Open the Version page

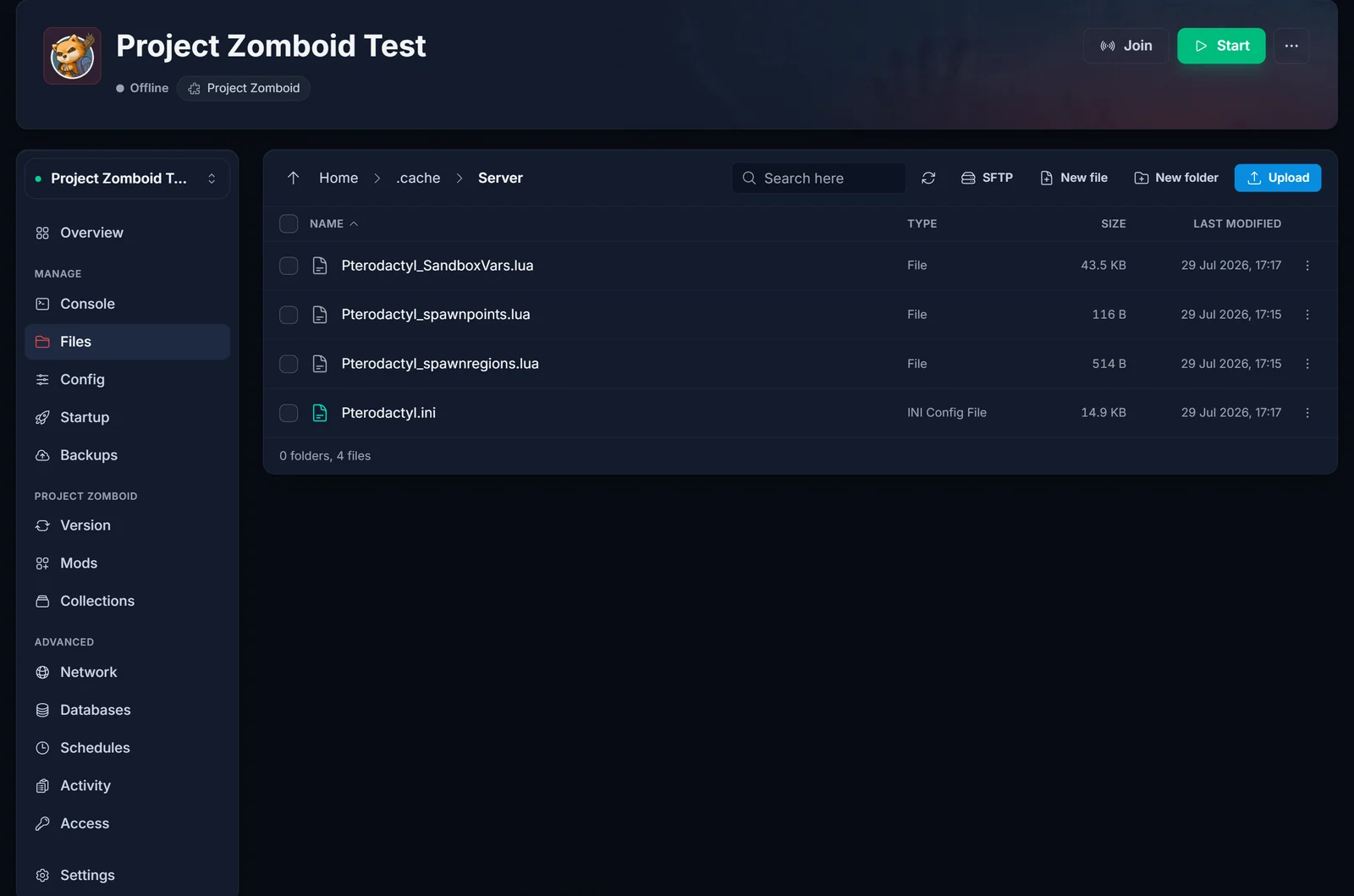coord(127,525)
